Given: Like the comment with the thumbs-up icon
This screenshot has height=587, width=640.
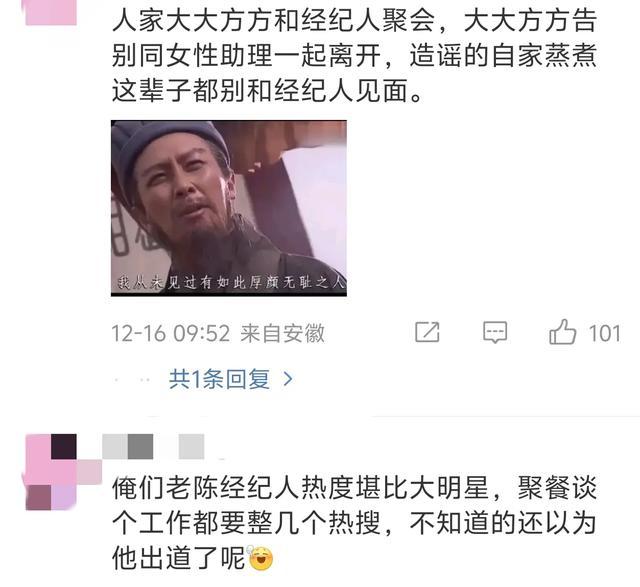Looking at the screenshot, I should pyautogui.click(x=563, y=332).
